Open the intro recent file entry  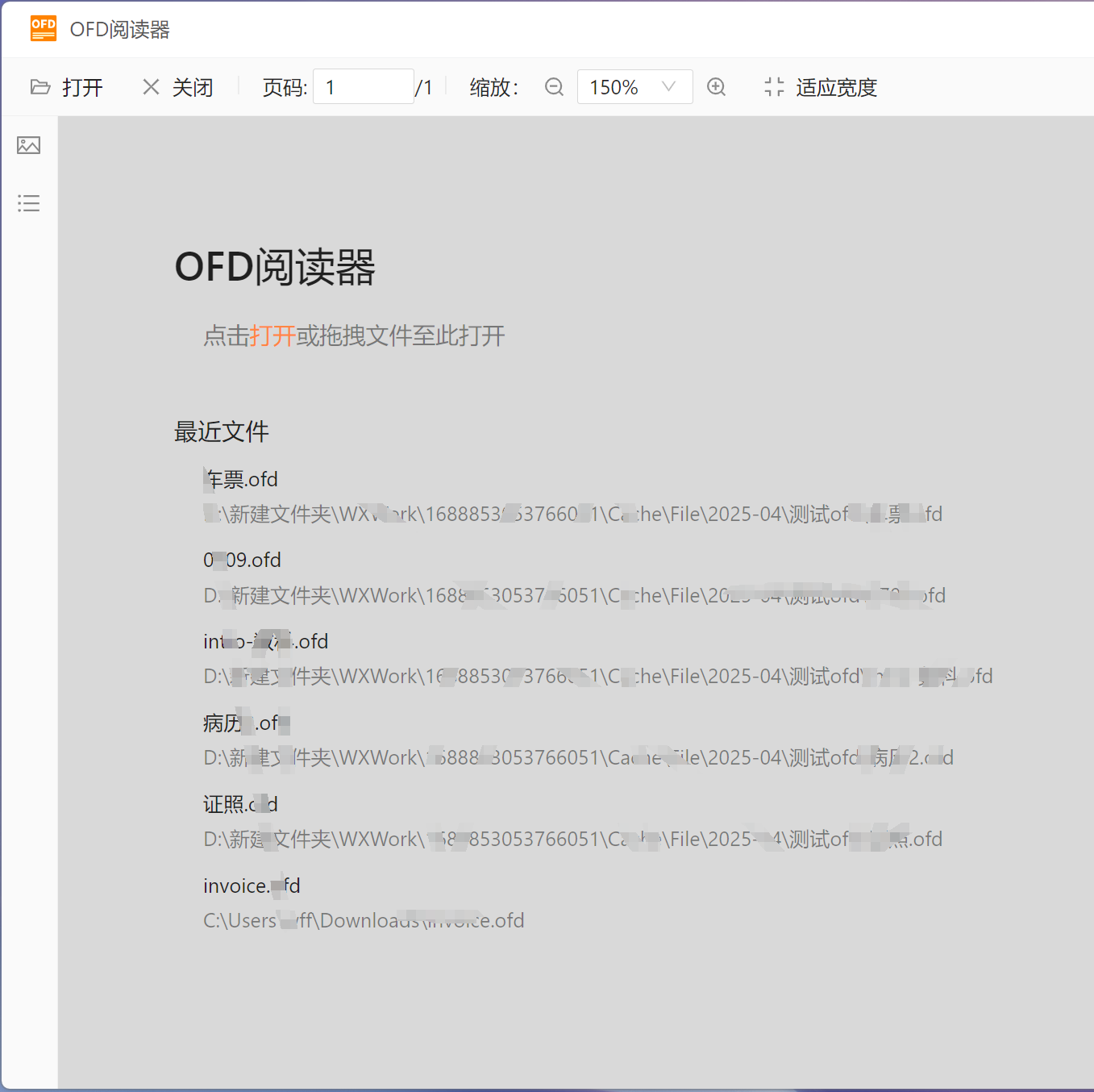[x=264, y=641]
